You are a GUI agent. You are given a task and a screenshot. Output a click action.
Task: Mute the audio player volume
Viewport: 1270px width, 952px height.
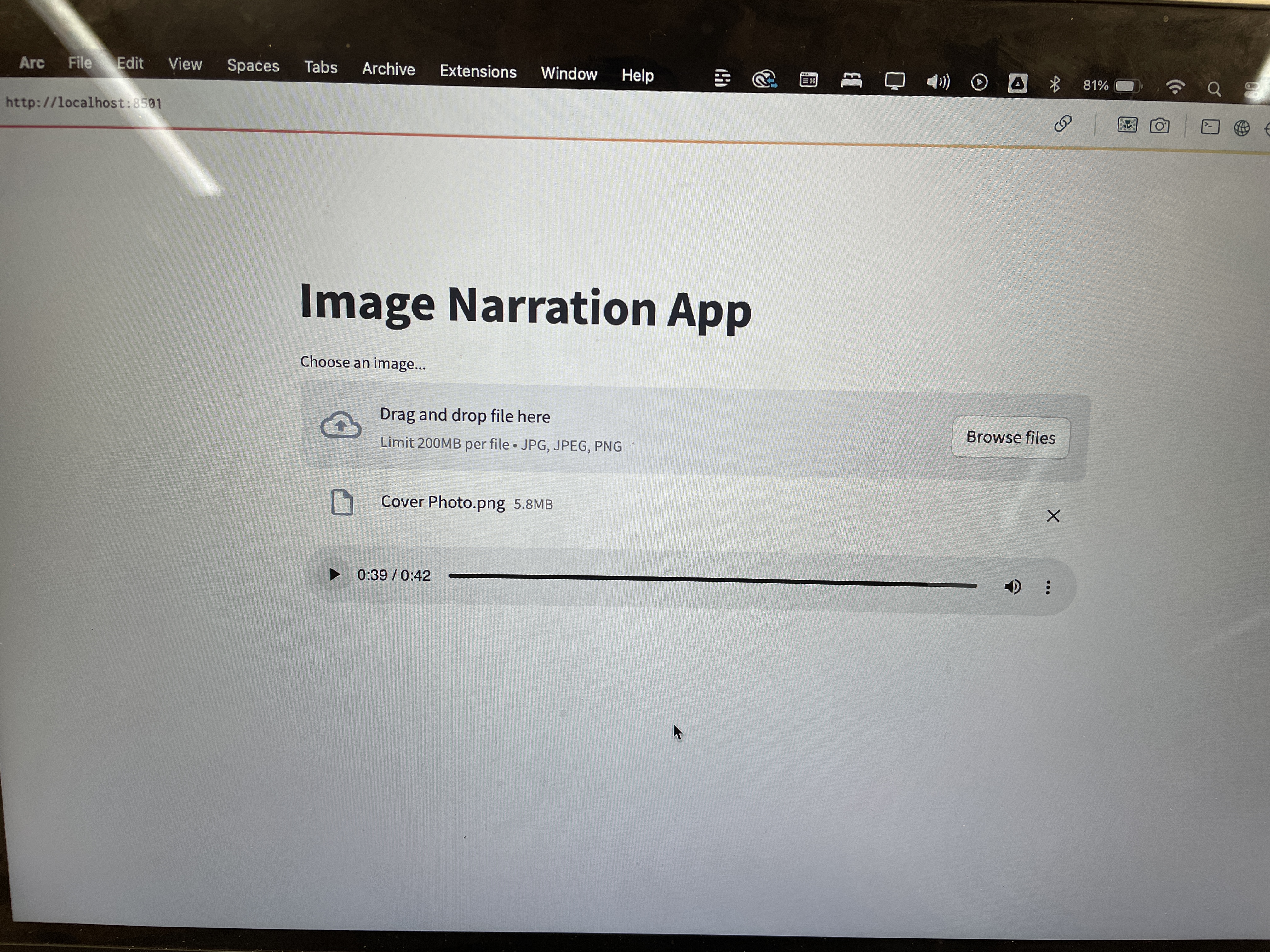1012,586
